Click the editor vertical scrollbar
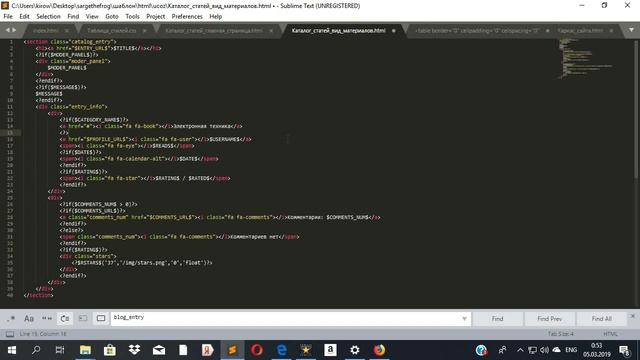This screenshot has height=360, width=640. (x=637, y=108)
